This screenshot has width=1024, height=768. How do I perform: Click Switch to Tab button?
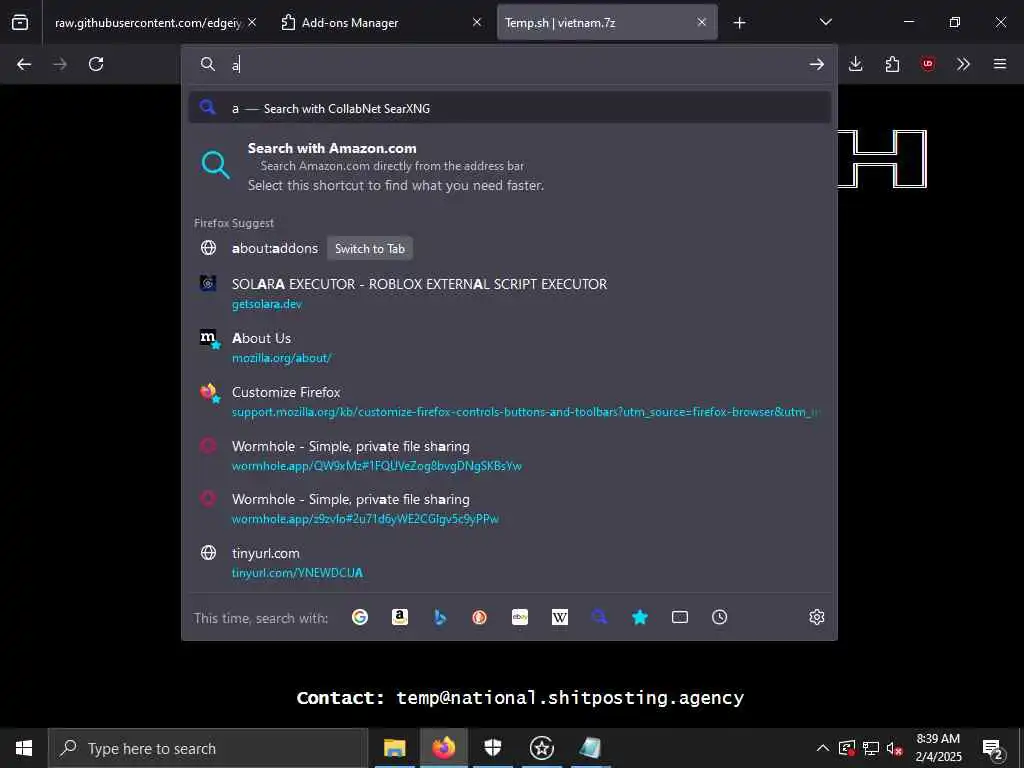[x=370, y=248]
